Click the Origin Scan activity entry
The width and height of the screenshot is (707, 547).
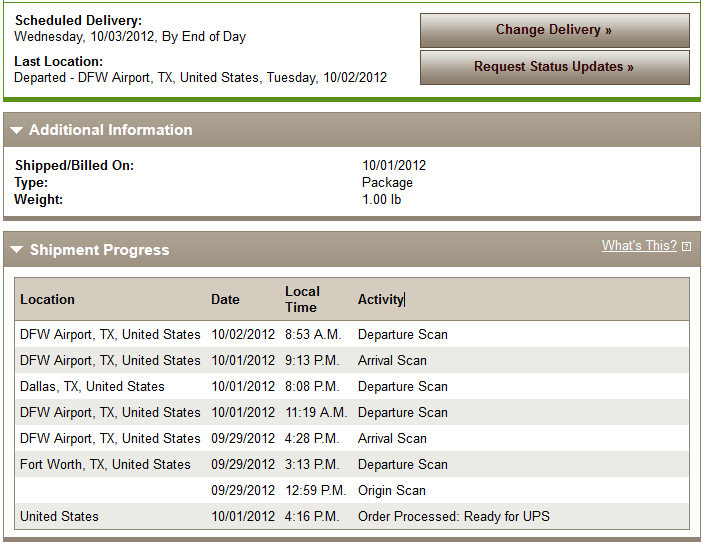click(391, 491)
